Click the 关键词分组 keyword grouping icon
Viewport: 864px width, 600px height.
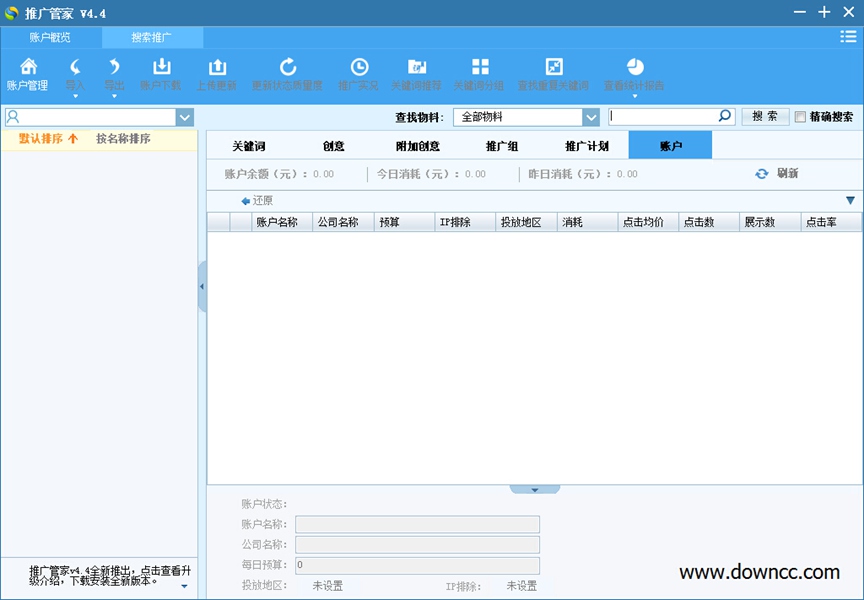(x=480, y=72)
